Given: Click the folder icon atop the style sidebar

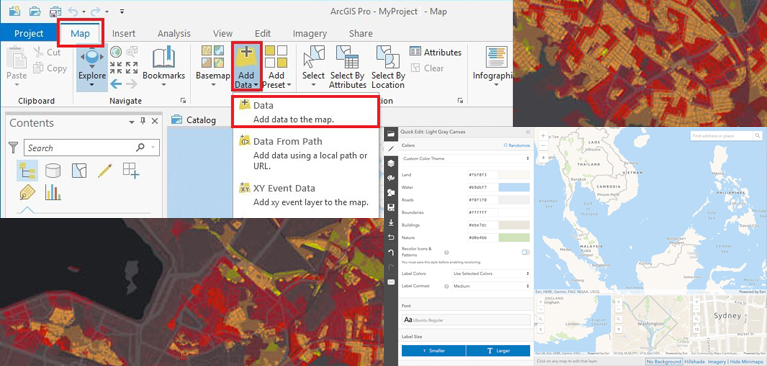Looking at the screenshot, I should click(x=391, y=133).
